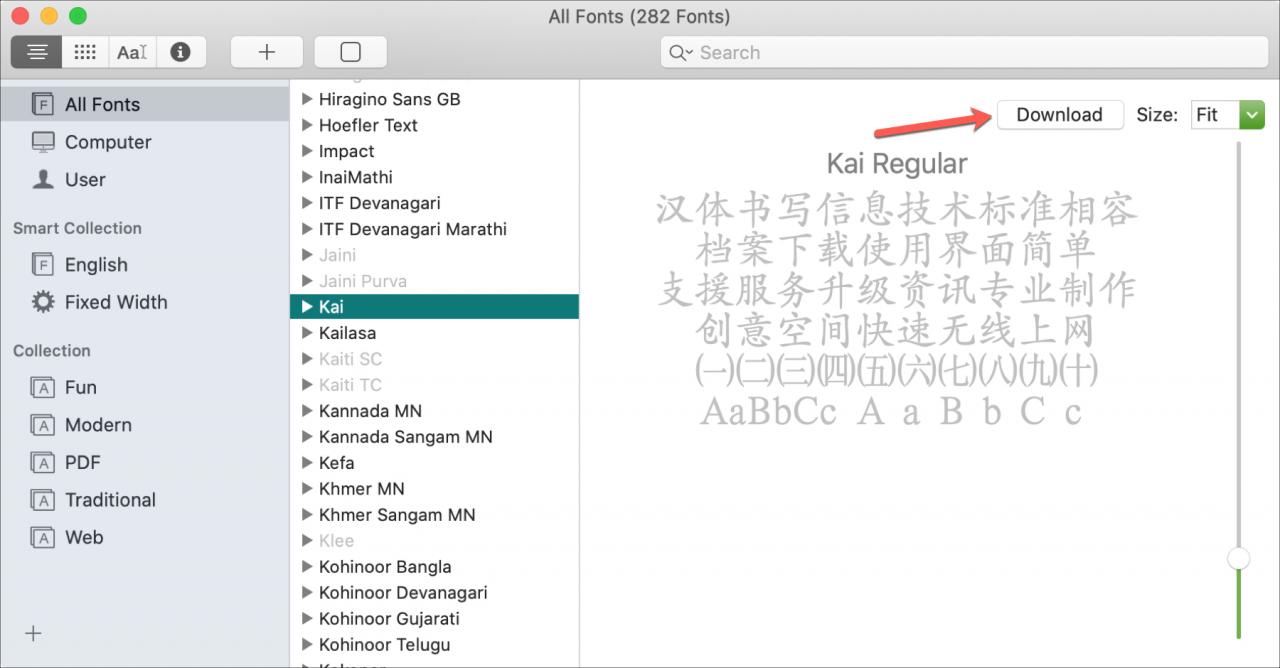Screen dimensions: 1280x668
Task: Add a new collection with bottom plus icon
Action: 33,633
